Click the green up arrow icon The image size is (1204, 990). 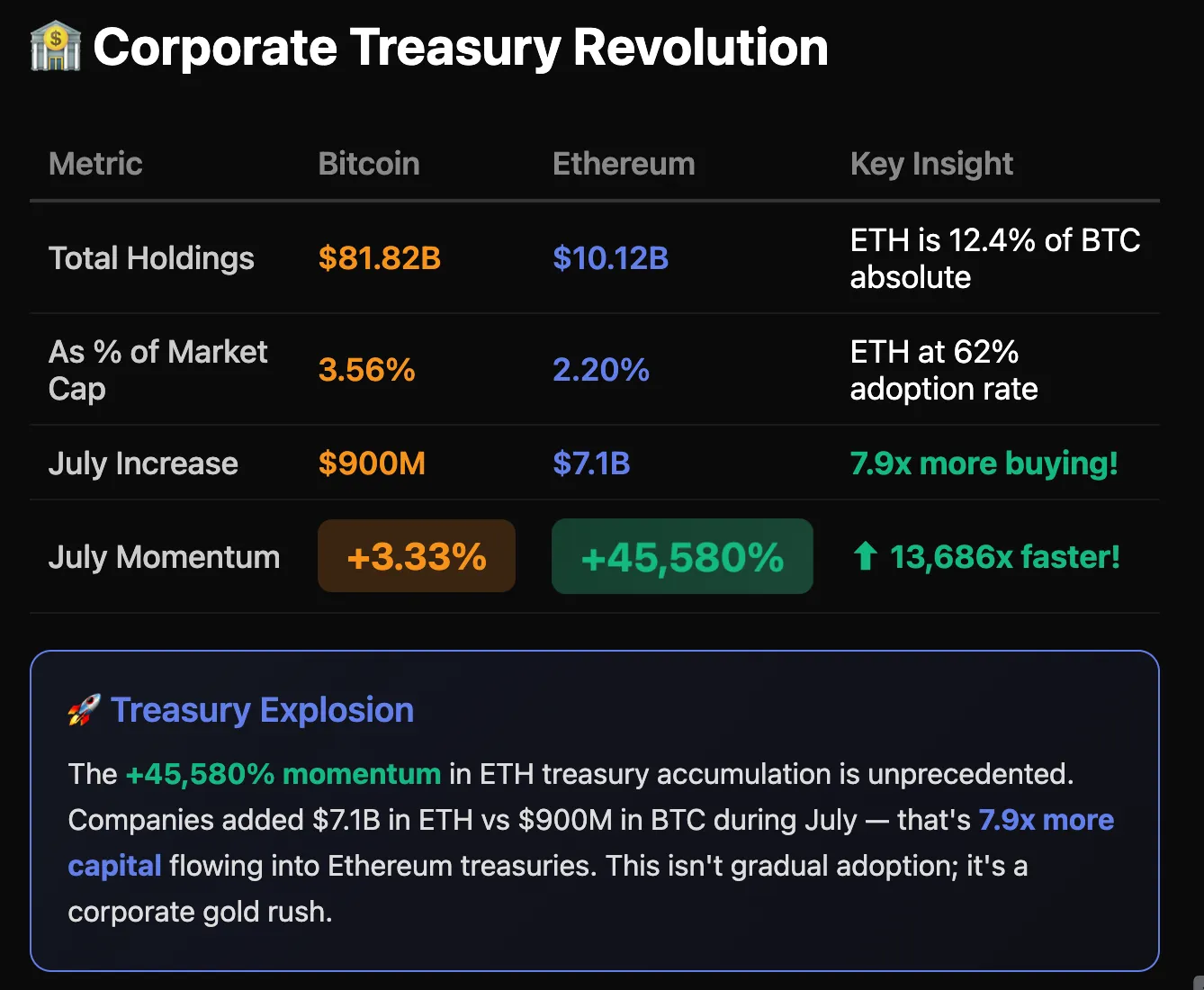(865, 556)
